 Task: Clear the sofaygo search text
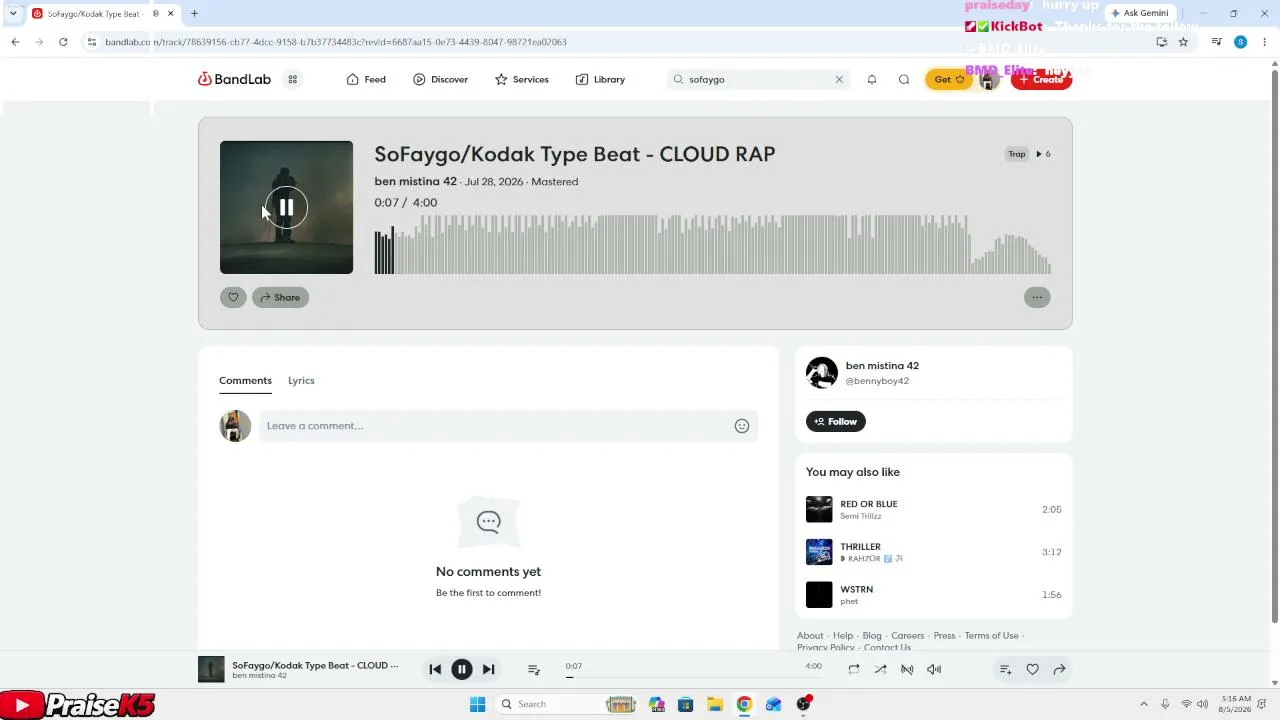pos(839,79)
